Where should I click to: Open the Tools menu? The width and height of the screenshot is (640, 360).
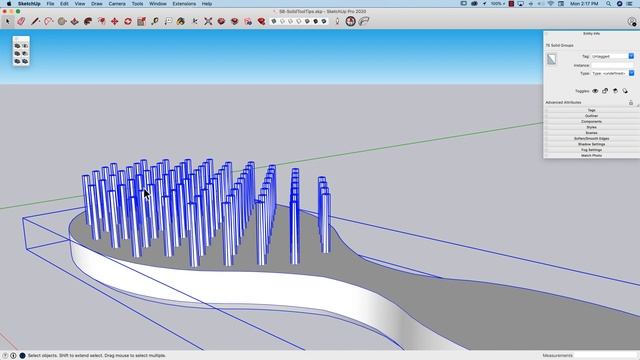(x=137, y=4)
